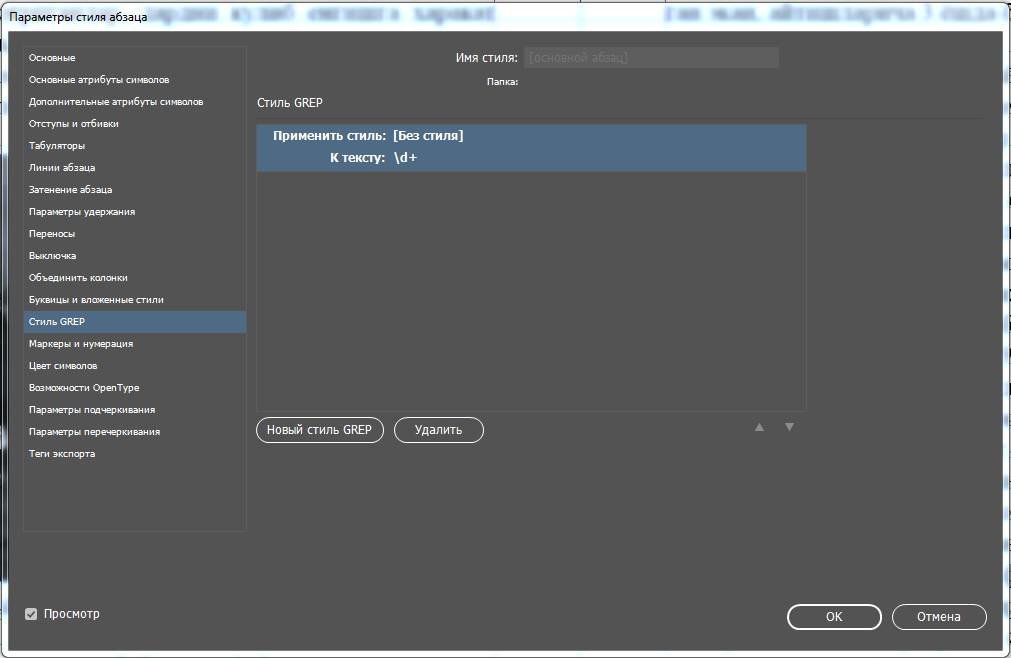This screenshot has height=658, width=1011.
Task: Open Параметры удержания section
Action: point(135,211)
